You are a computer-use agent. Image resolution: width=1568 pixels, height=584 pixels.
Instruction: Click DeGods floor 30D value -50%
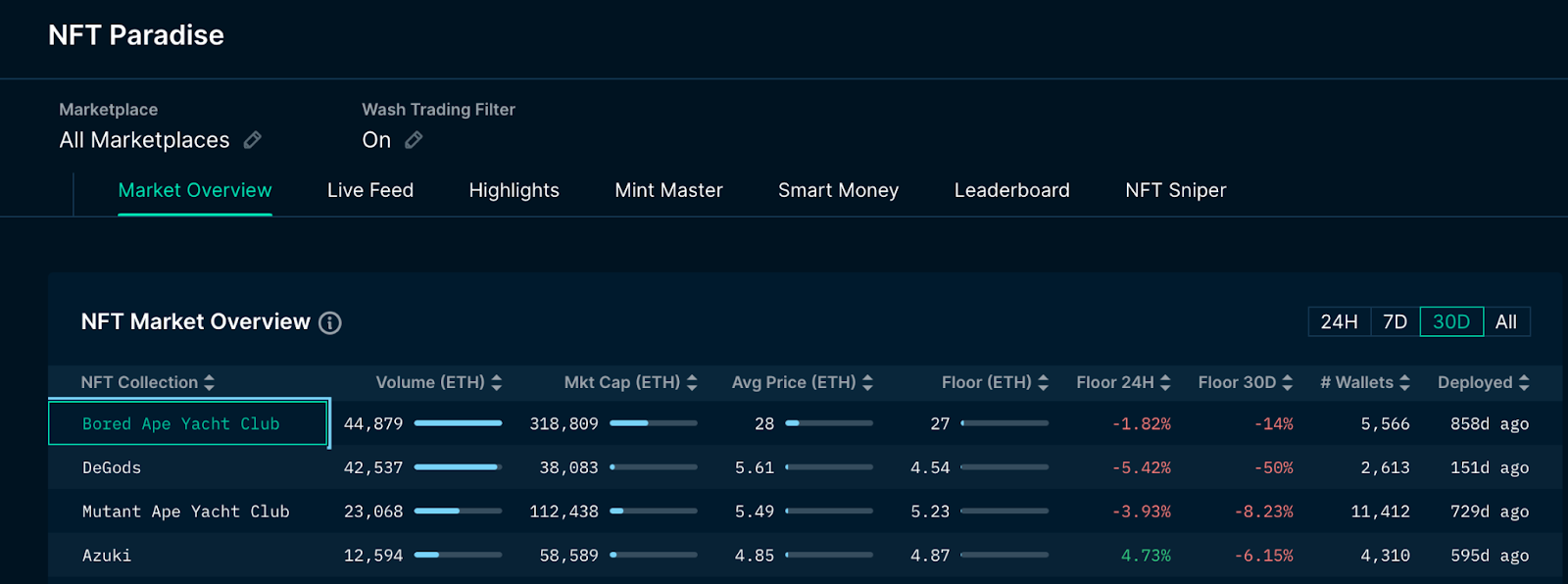[1273, 467]
